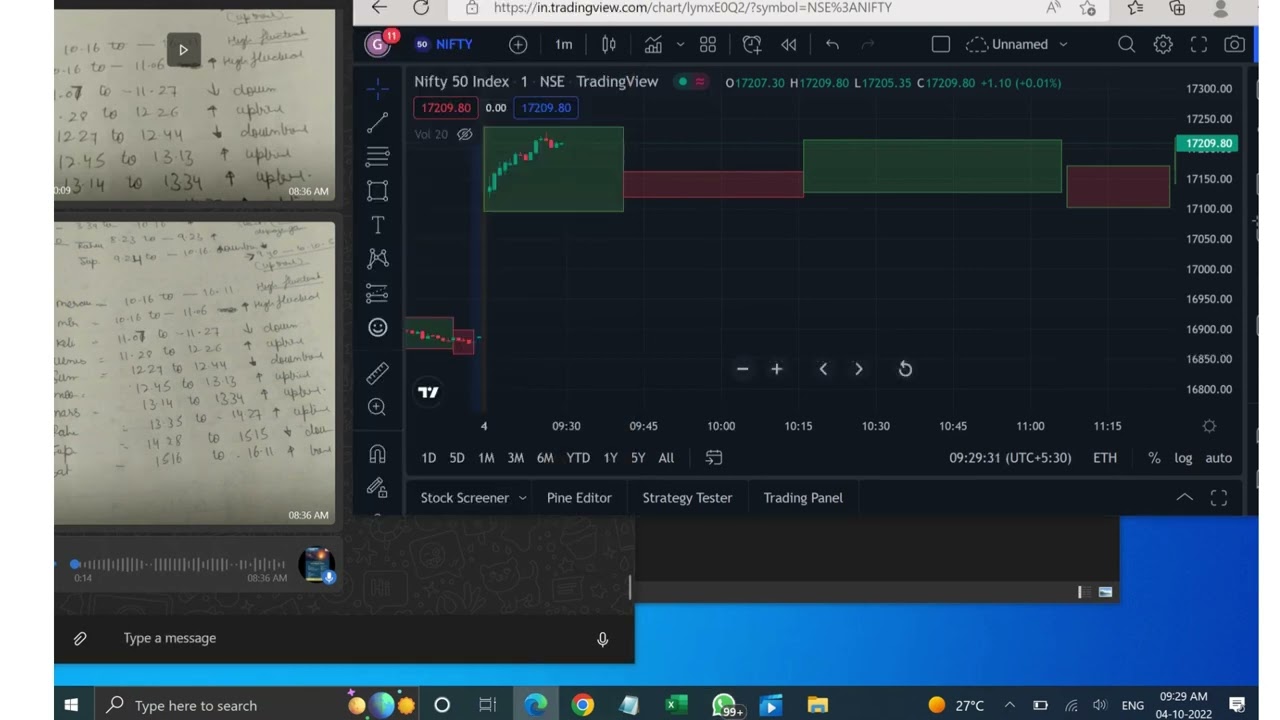The height and width of the screenshot is (720, 1280).
Task: Open the user profile avatar menu
Action: tap(379, 44)
